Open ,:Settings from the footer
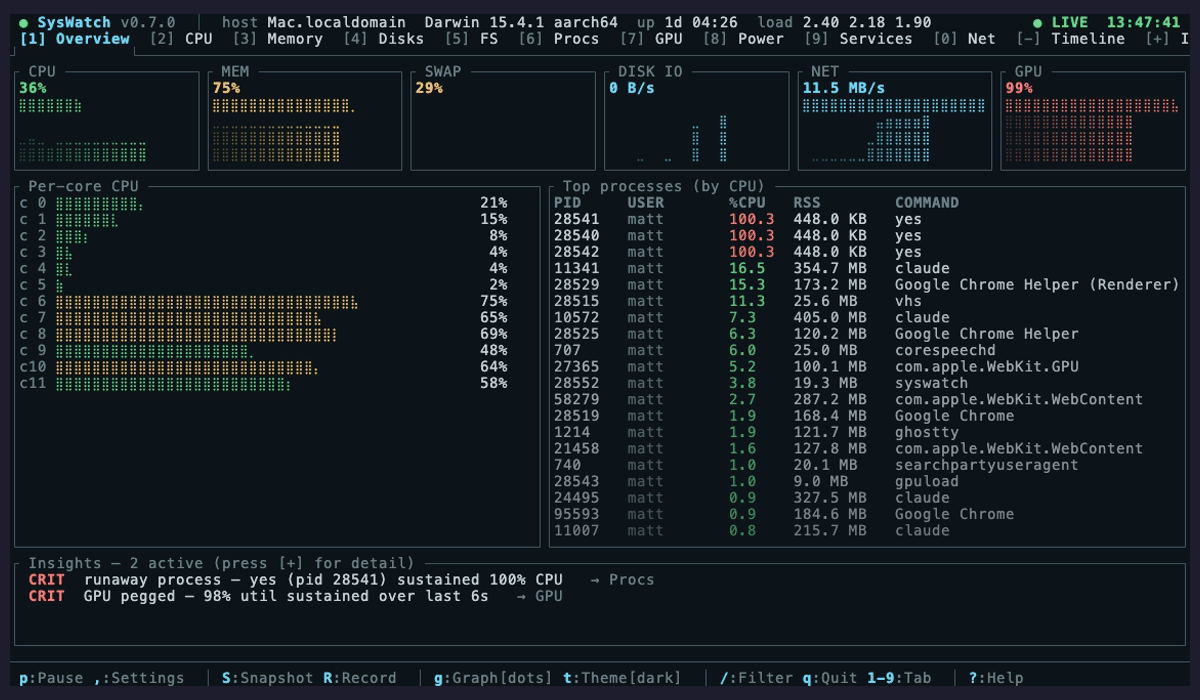This screenshot has width=1200, height=700. [139, 678]
